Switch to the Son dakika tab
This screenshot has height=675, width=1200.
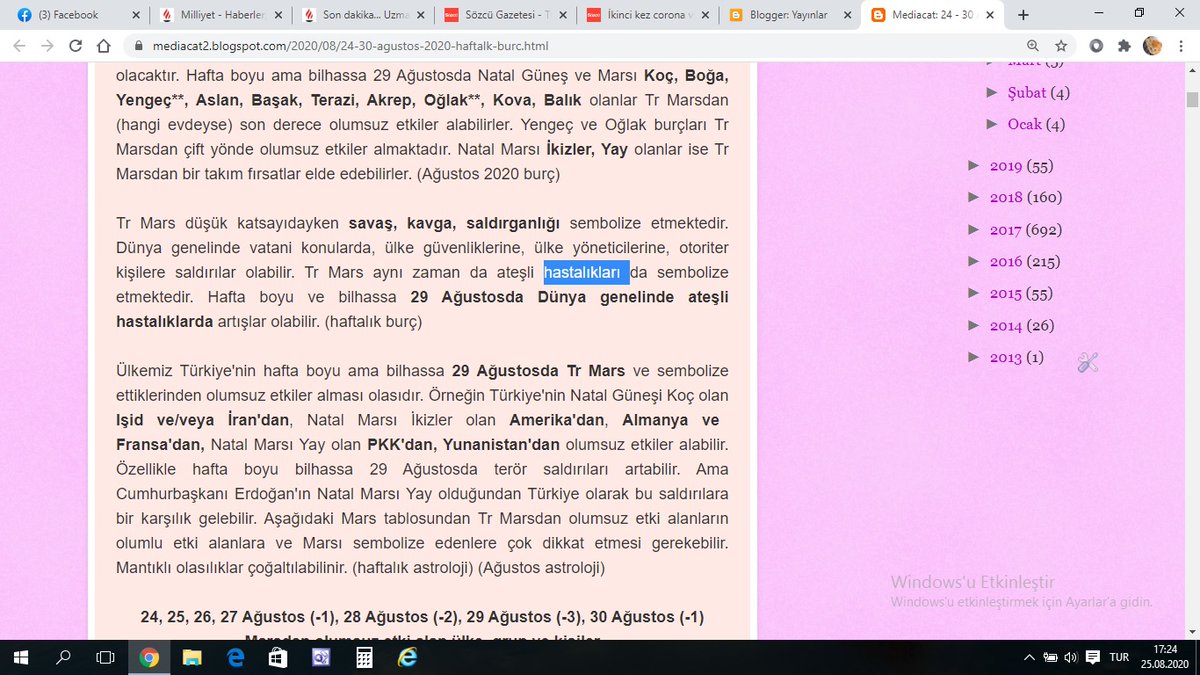pyautogui.click(x=362, y=15)
